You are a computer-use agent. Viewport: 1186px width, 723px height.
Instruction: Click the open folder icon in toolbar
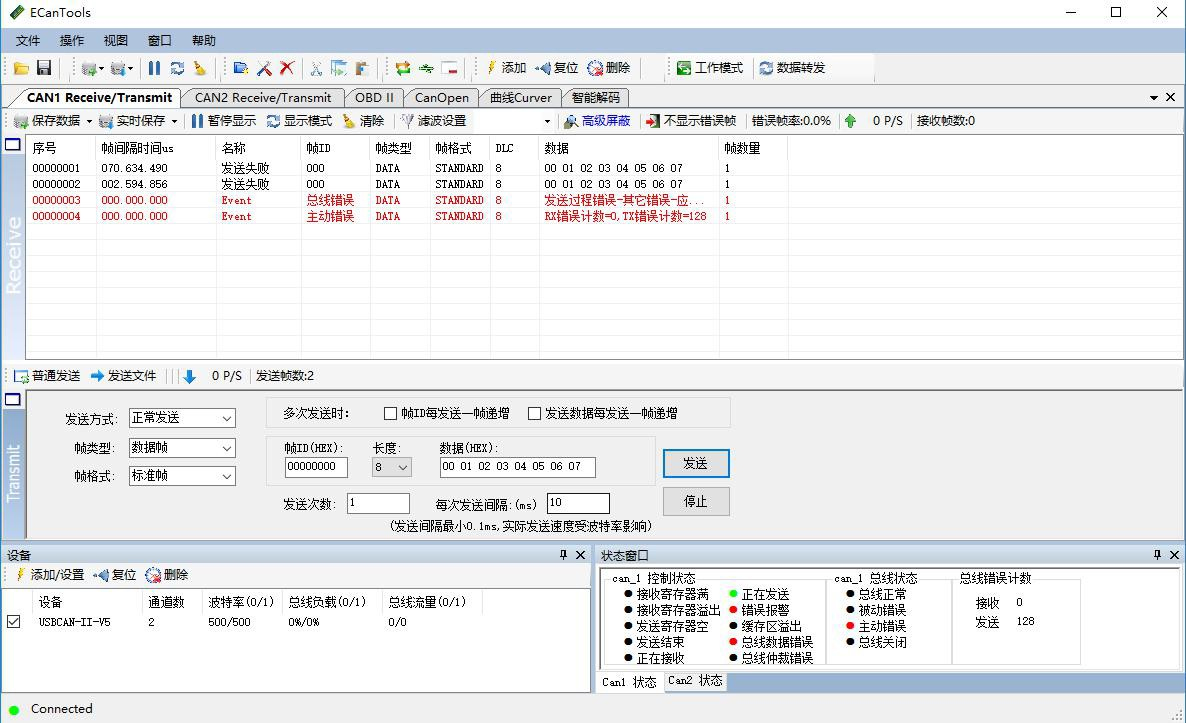click(21, 68)
